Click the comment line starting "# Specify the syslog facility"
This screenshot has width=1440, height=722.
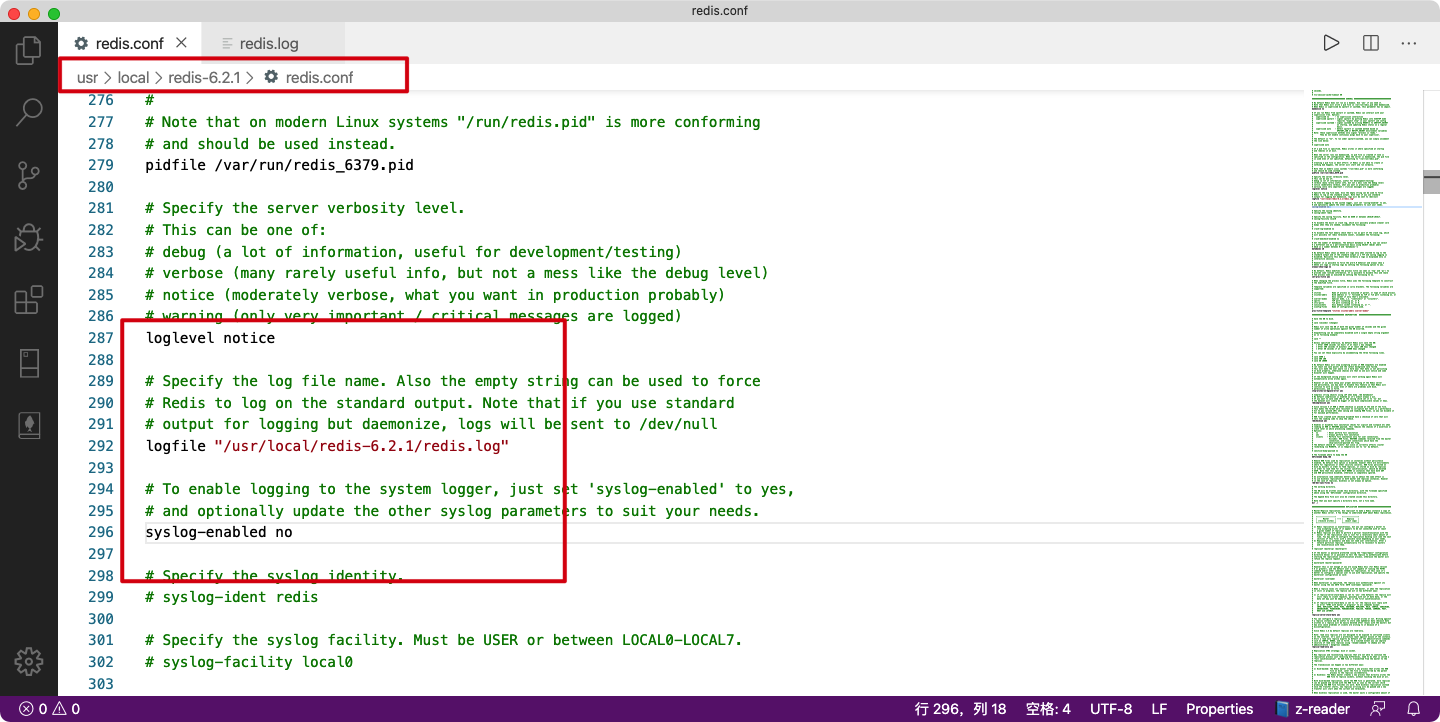point(444,640)
